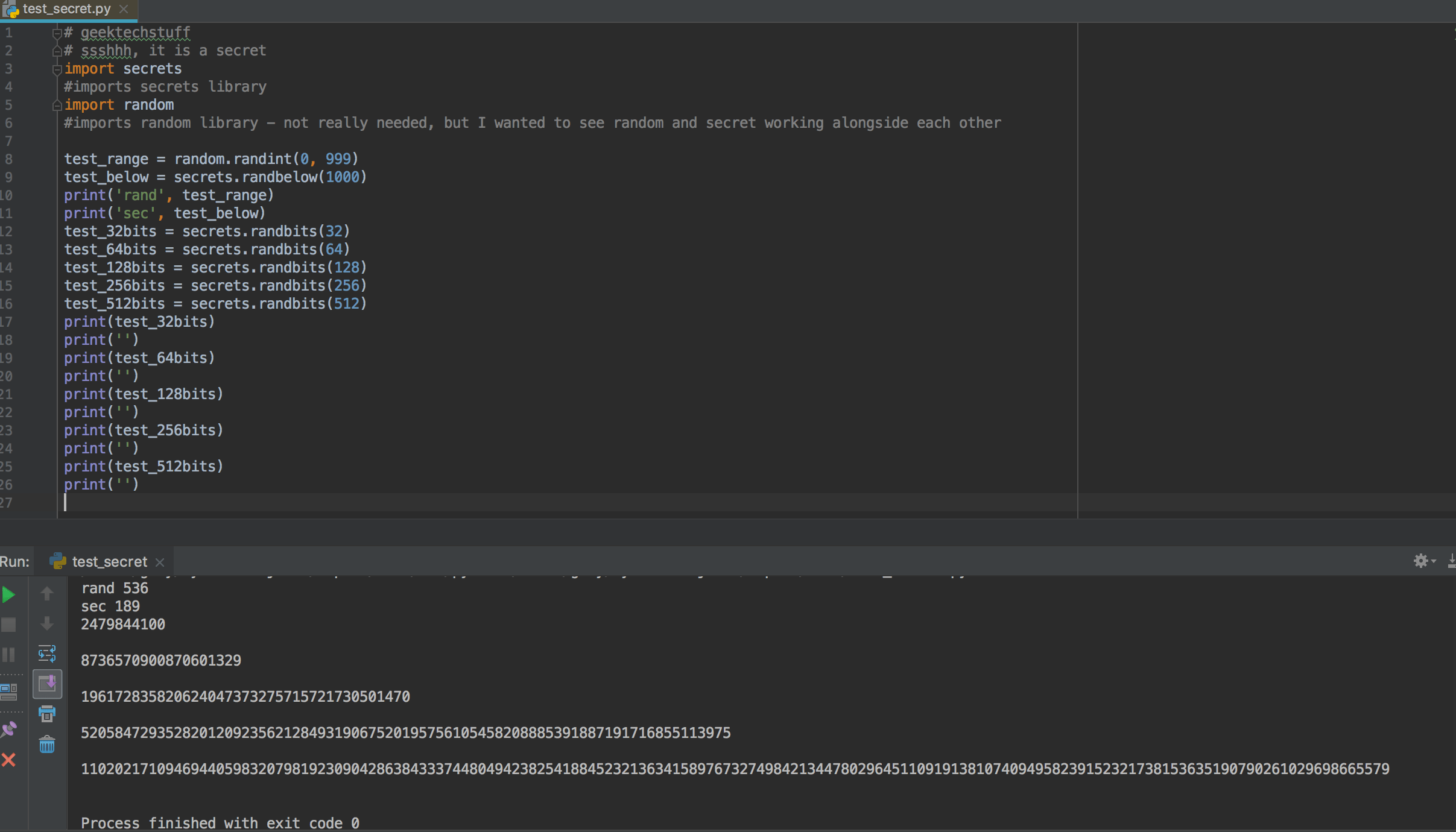1456x832 pixels.
Task: Open the run settings gear dropdown
Action: 1422,561
